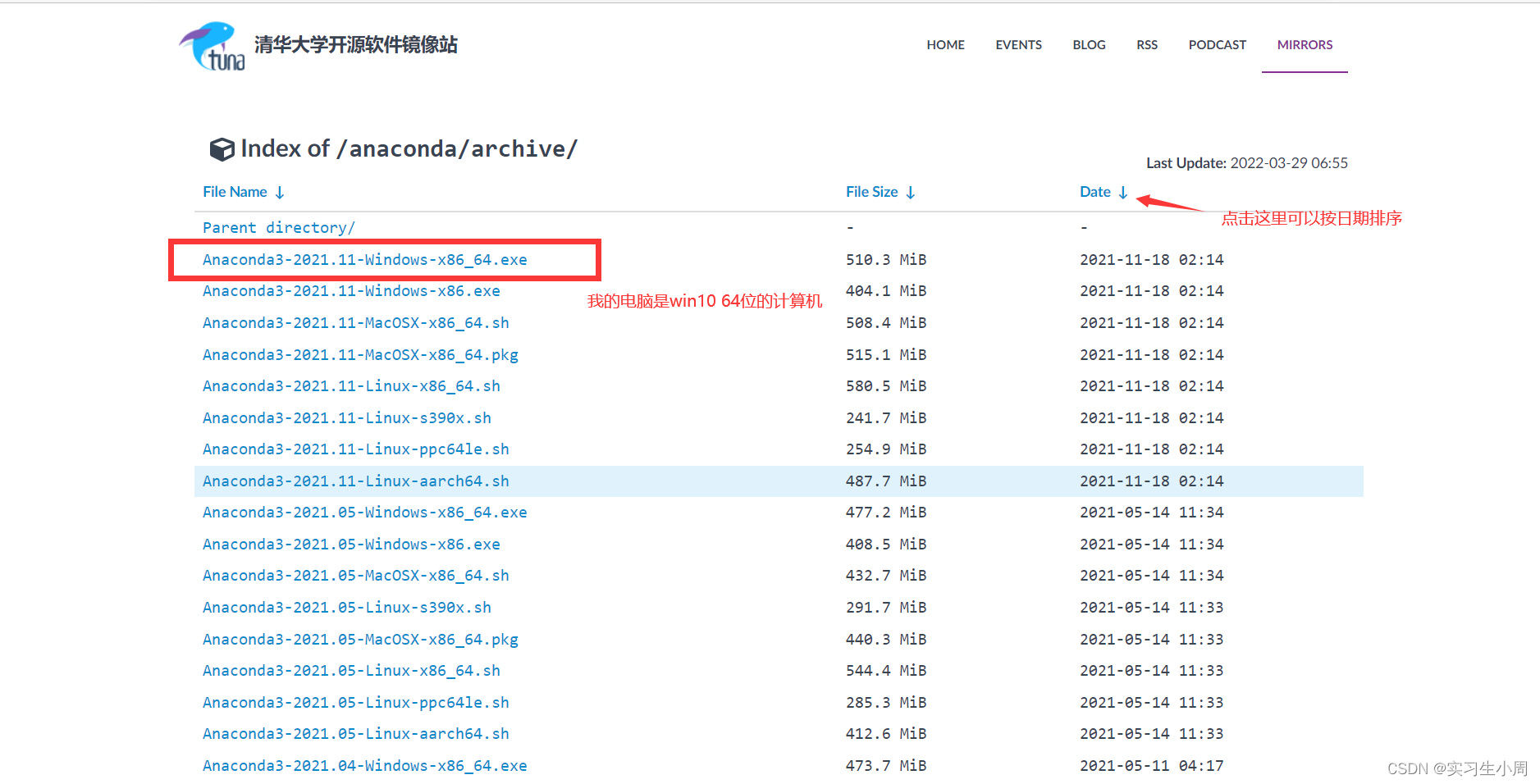Screen dimensions: 1540x784
Task: Download Anaconda3-2021.11-Linux-x86_64.sh
Action: (x=351, y=386)
